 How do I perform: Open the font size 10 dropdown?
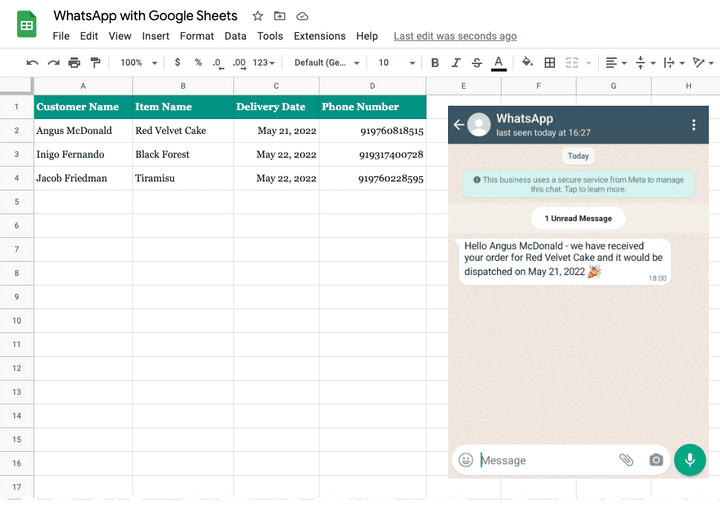(x=396, y=62)
